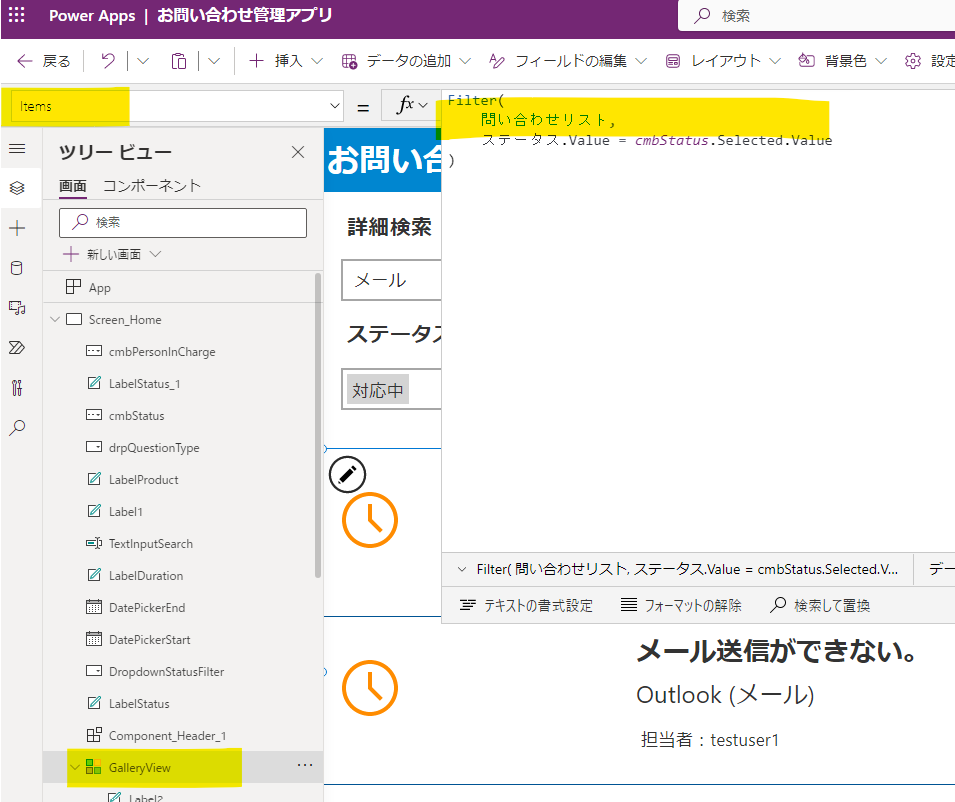955x802 pixels.
Task: Select Screen_Home in tree view
Action: click(x=125, y=320)
